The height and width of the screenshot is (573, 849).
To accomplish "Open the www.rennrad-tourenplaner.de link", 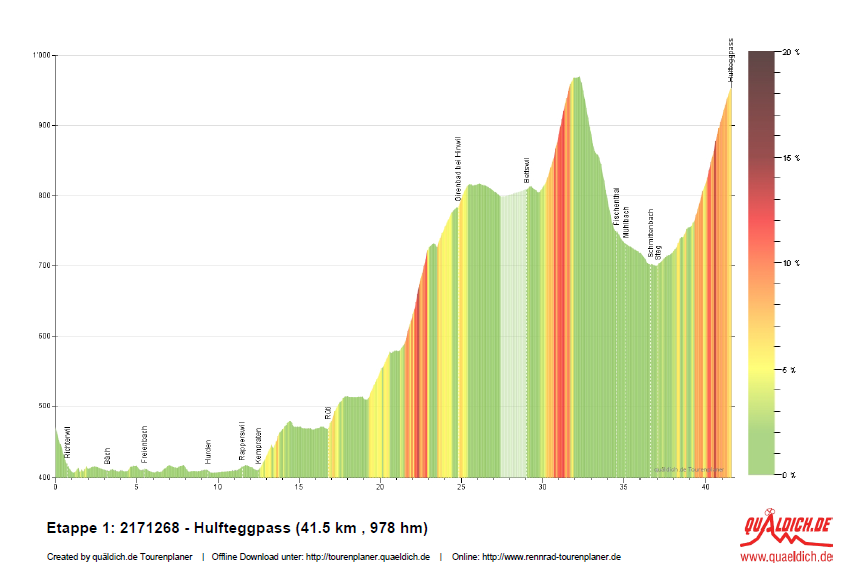I will coord(551,557).
